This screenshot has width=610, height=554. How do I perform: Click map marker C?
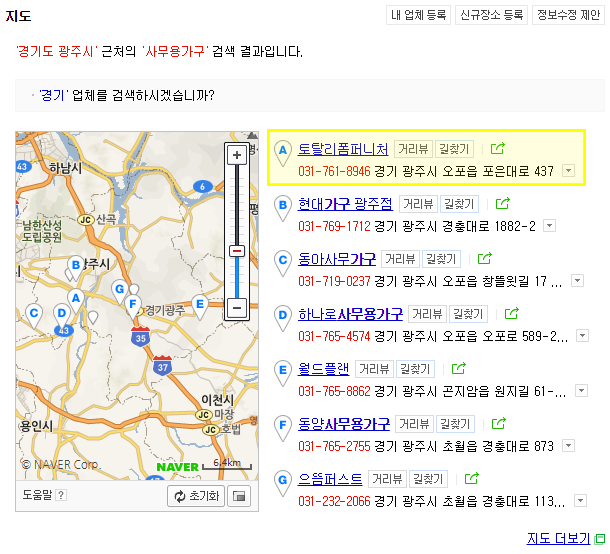[x=34, y=315]
